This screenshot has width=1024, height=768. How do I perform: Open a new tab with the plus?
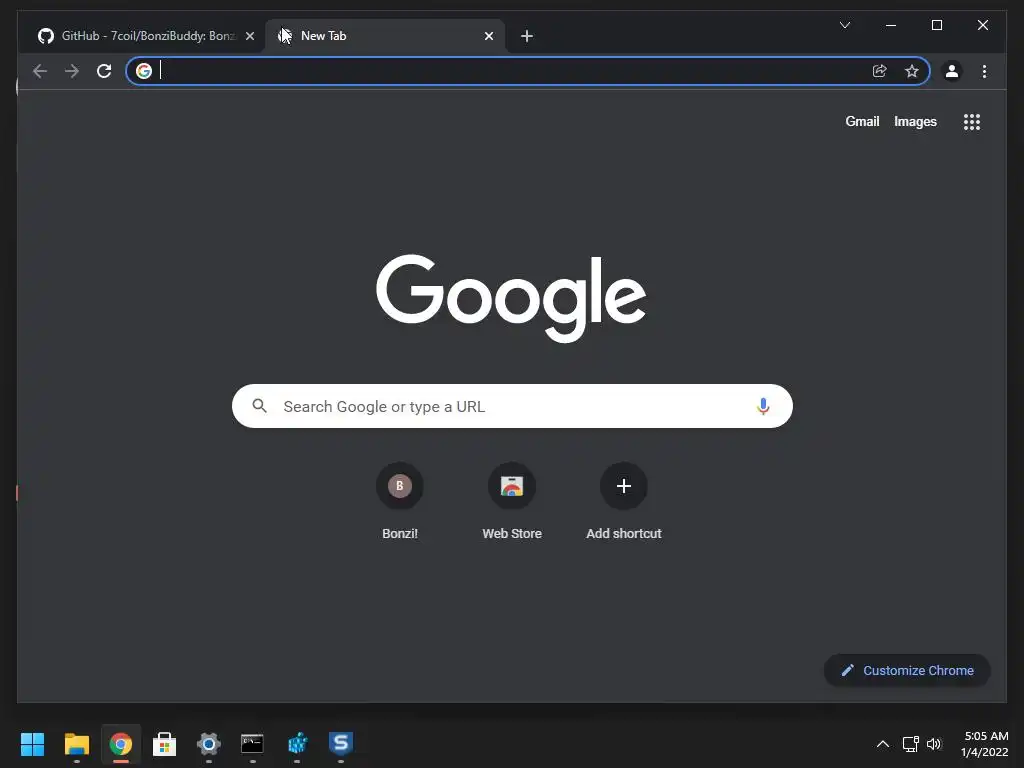coord(527,37)
